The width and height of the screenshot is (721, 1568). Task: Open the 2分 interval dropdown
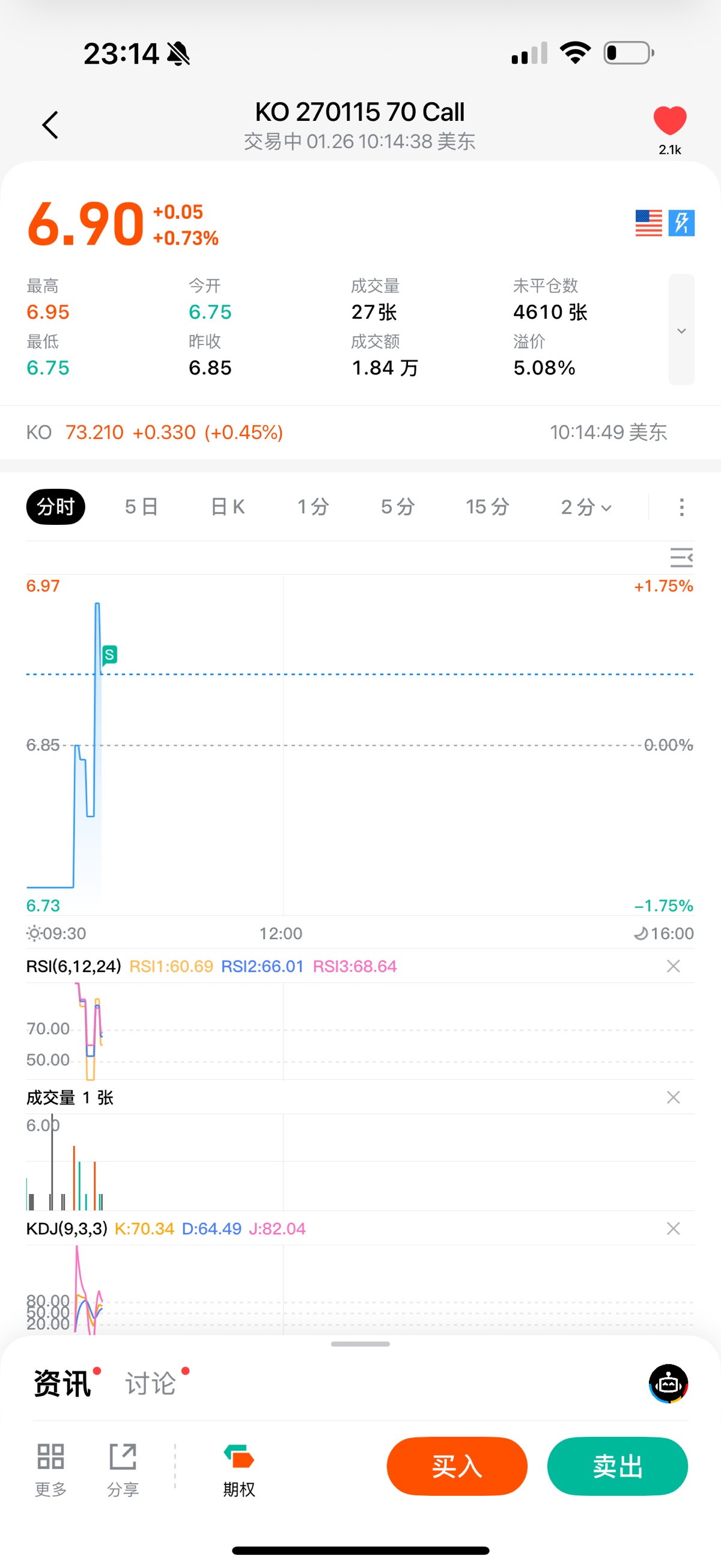(585, 506)
